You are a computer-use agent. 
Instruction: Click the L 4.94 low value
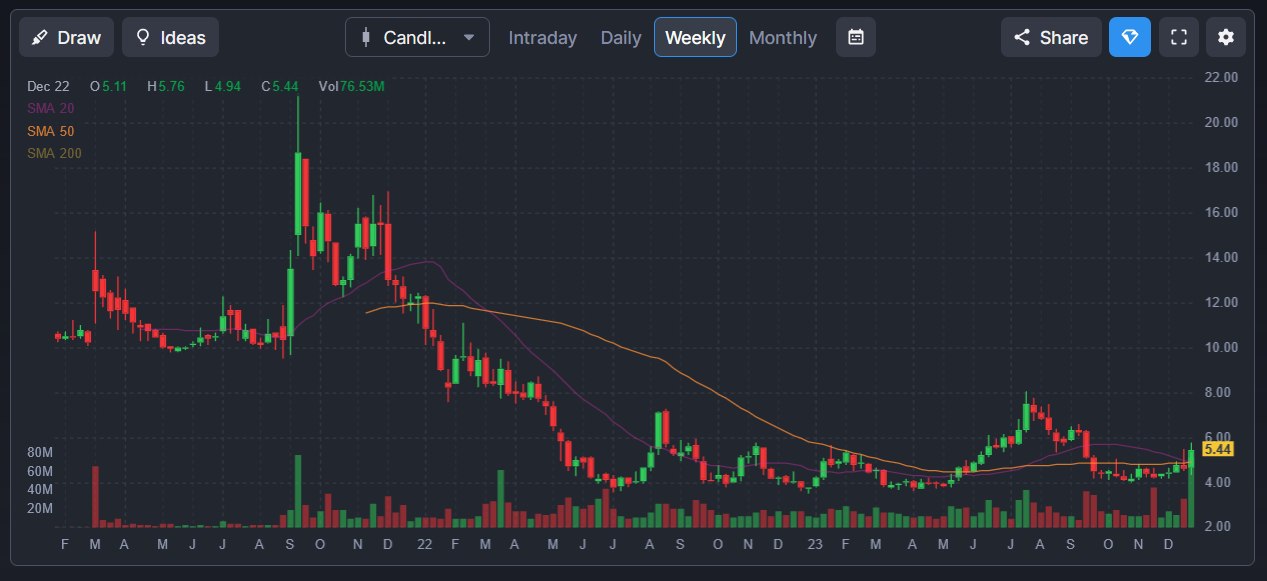pyautogui.click(x=223, y=87)
